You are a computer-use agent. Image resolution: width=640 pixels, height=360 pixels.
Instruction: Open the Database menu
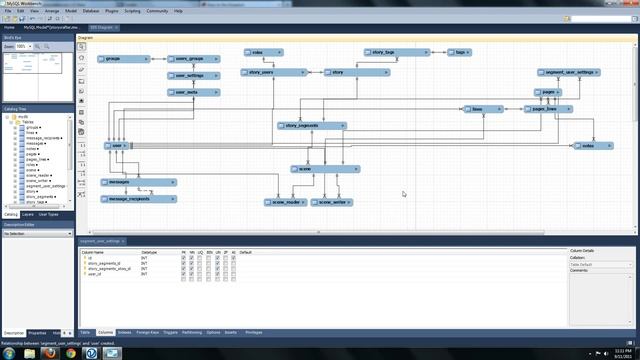91,11
